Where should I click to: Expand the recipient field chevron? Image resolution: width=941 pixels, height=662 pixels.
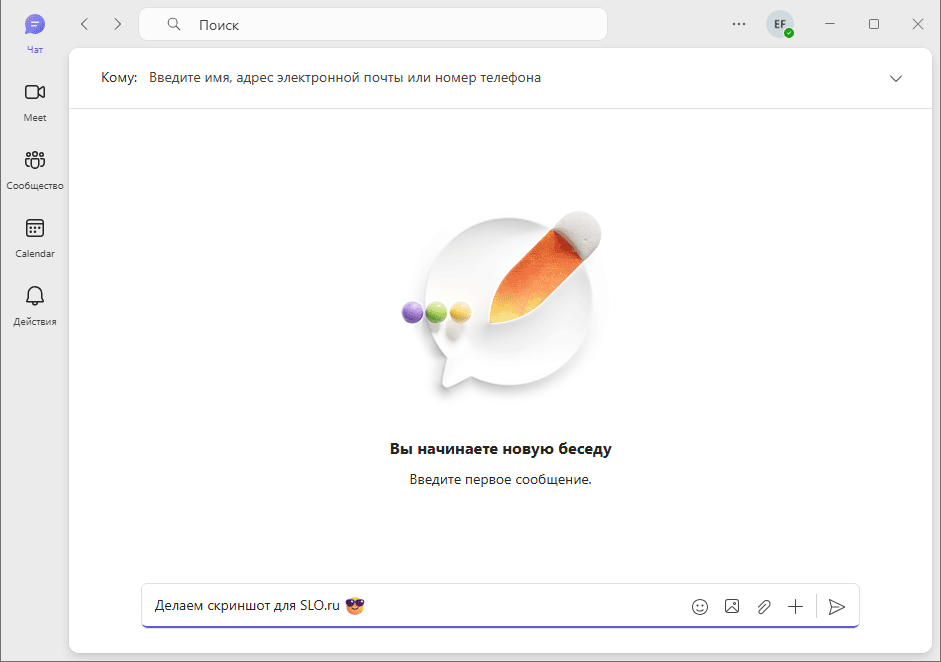[x=895, y=79]
